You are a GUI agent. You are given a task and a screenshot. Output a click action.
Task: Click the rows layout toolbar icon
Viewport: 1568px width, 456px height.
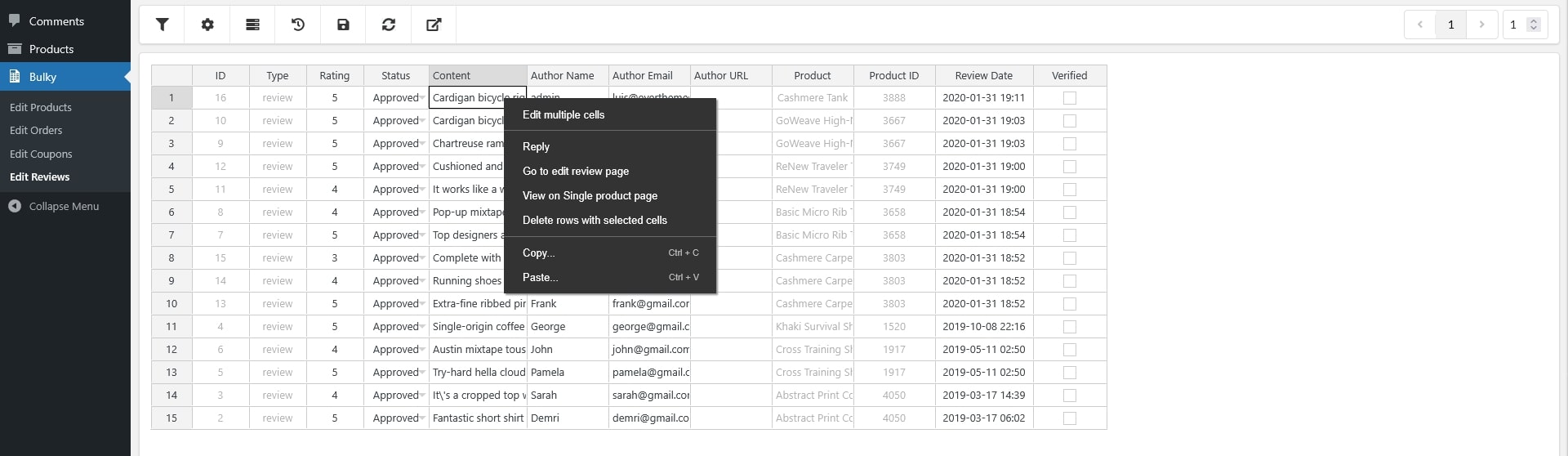tap(253, 25)
